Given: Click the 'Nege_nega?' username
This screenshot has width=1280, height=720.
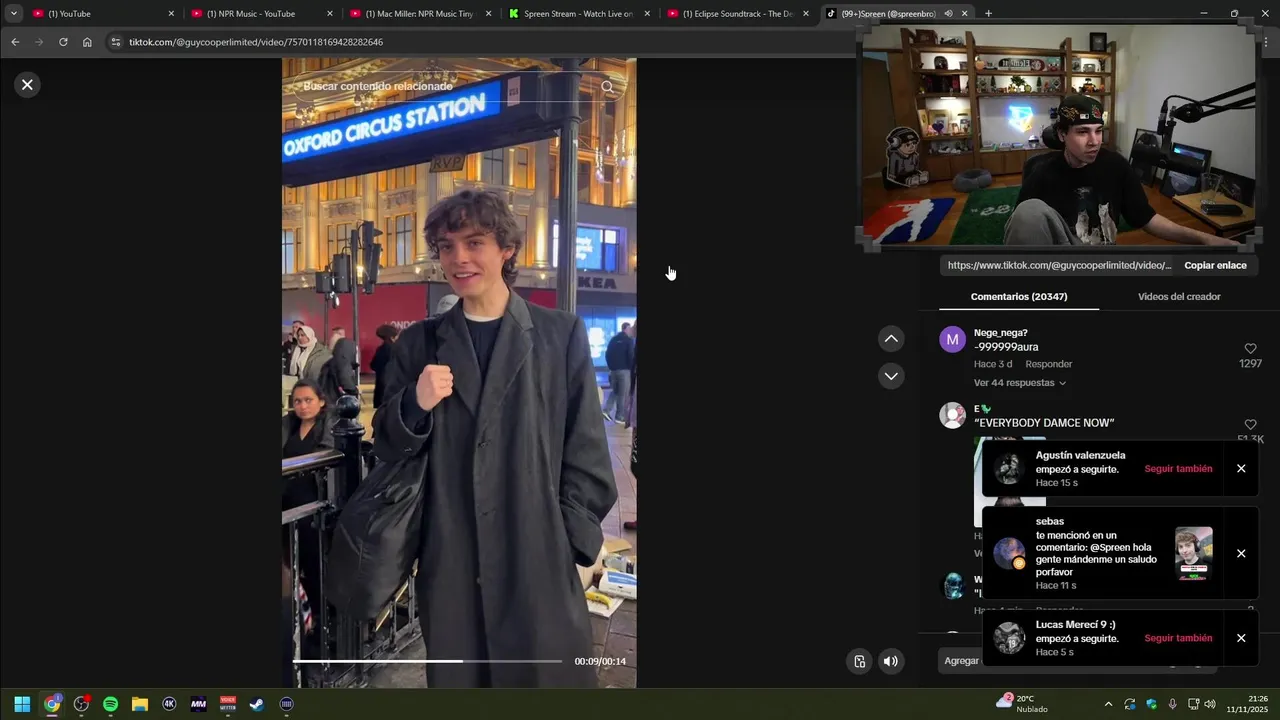Looking at the screenshot, I should tap(1000, 333).
